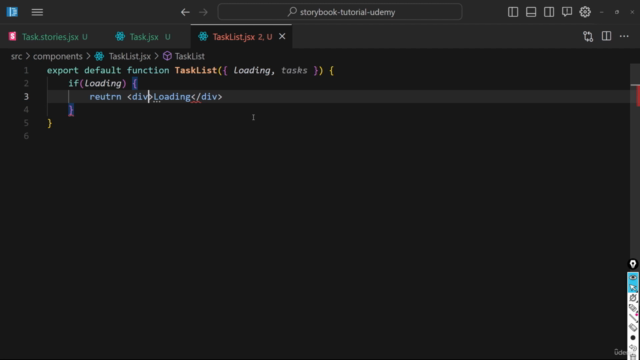Click the 'export' keyword on line 1
640x360 pixels.
coord(62,70)
